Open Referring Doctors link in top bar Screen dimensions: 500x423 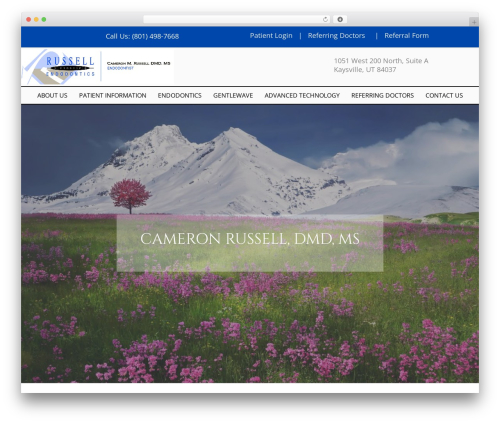[x=336, y=36]
